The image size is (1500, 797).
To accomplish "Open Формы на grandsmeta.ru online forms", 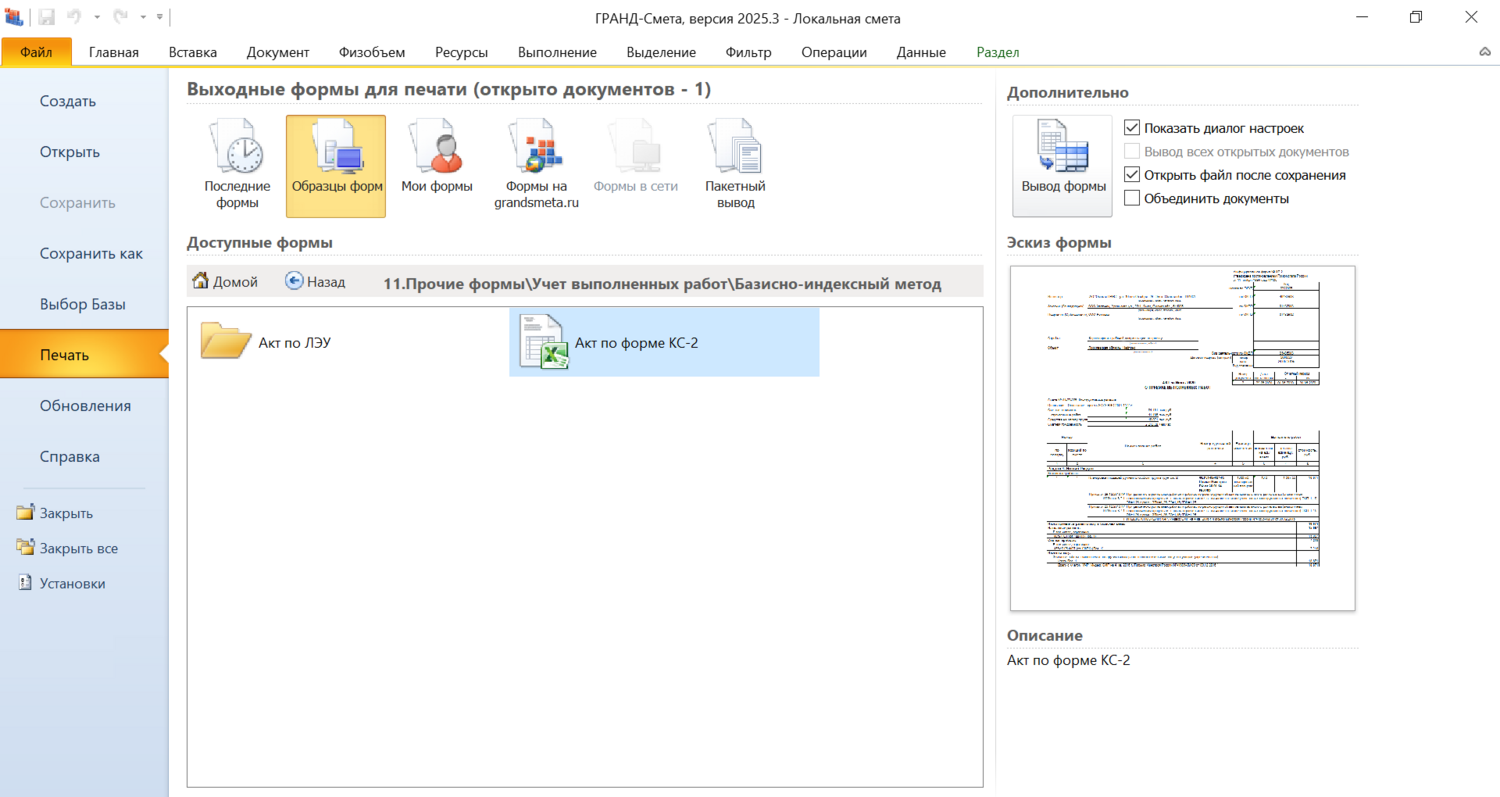I will (537, 166).
